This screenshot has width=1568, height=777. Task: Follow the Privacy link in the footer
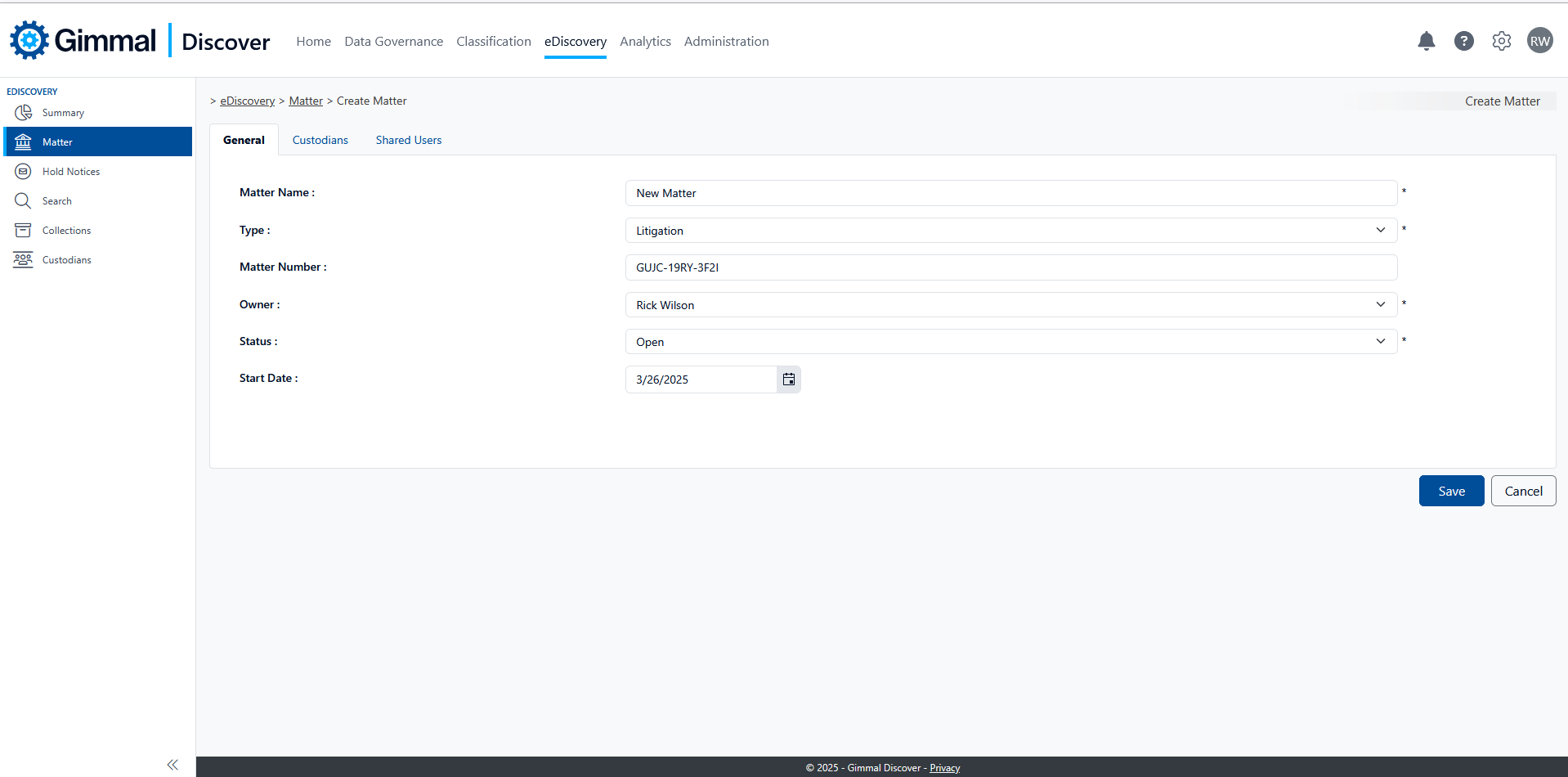click(944, 768)
